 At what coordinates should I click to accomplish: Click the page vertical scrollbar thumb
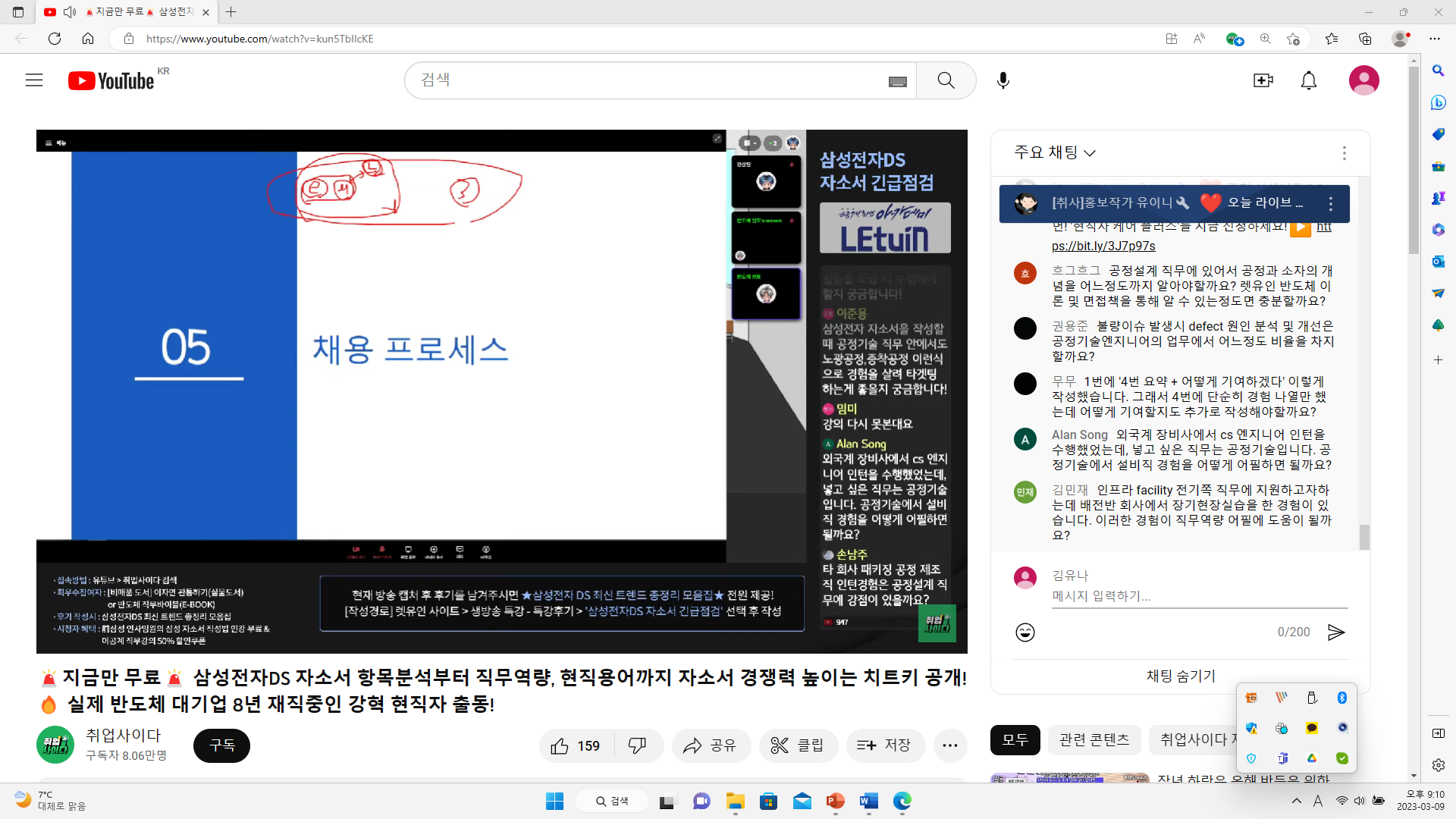coord(1414,159)
